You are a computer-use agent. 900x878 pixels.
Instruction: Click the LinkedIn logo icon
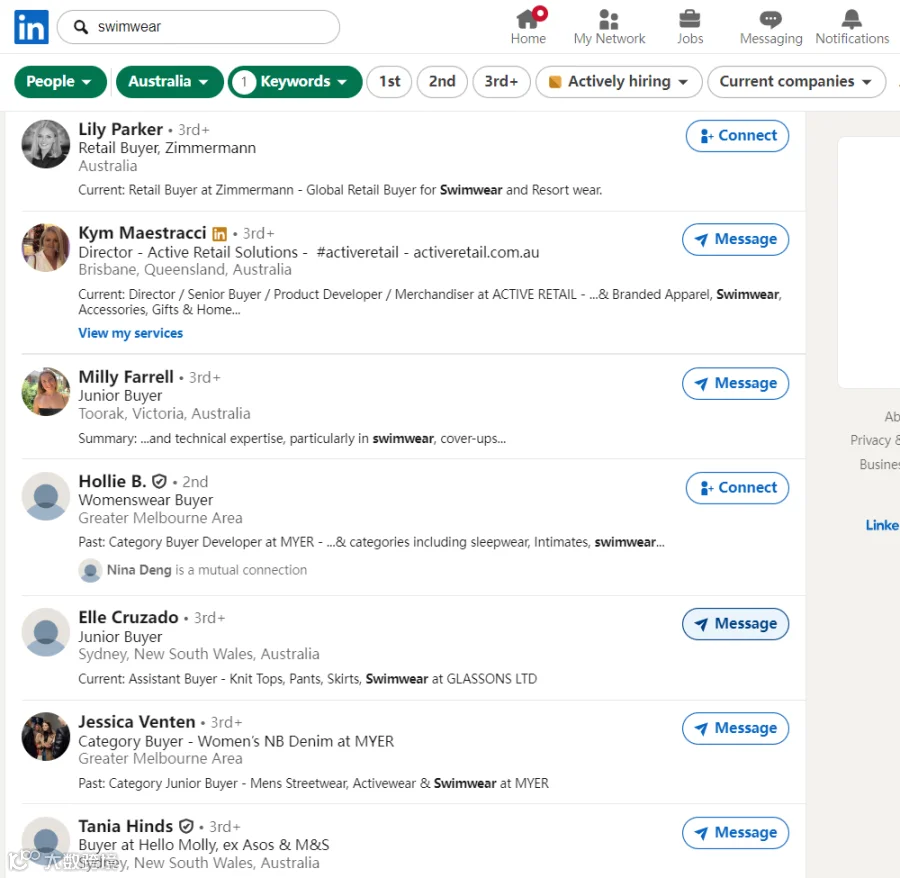point(31,26)
